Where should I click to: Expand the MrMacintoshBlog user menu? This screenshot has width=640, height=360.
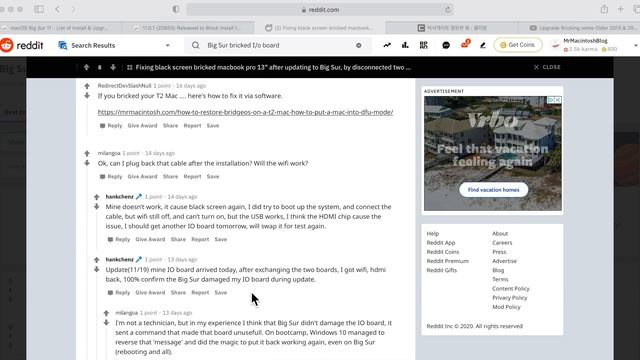594,45
